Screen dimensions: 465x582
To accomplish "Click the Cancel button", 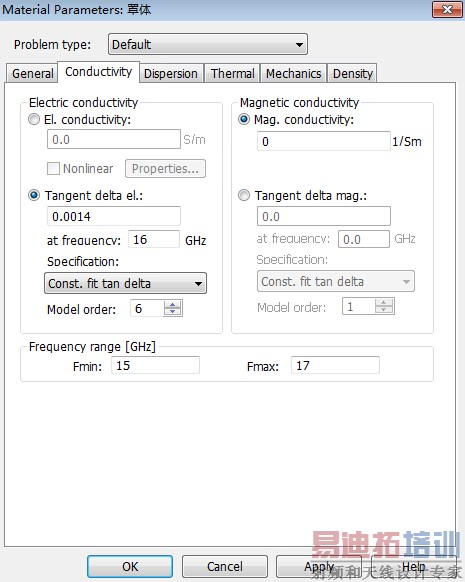I will tap(225, 566).
